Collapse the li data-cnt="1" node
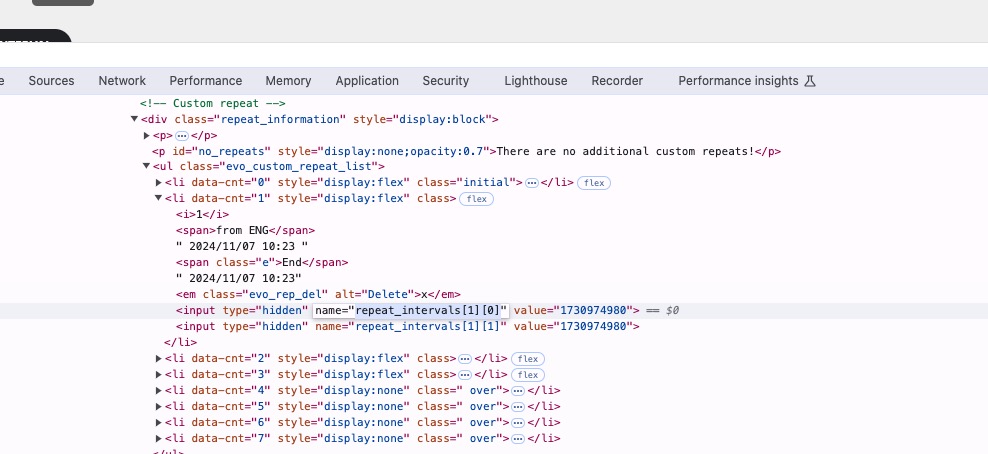Viewport: 988px width, 454px height. click(x=159, y=198)
